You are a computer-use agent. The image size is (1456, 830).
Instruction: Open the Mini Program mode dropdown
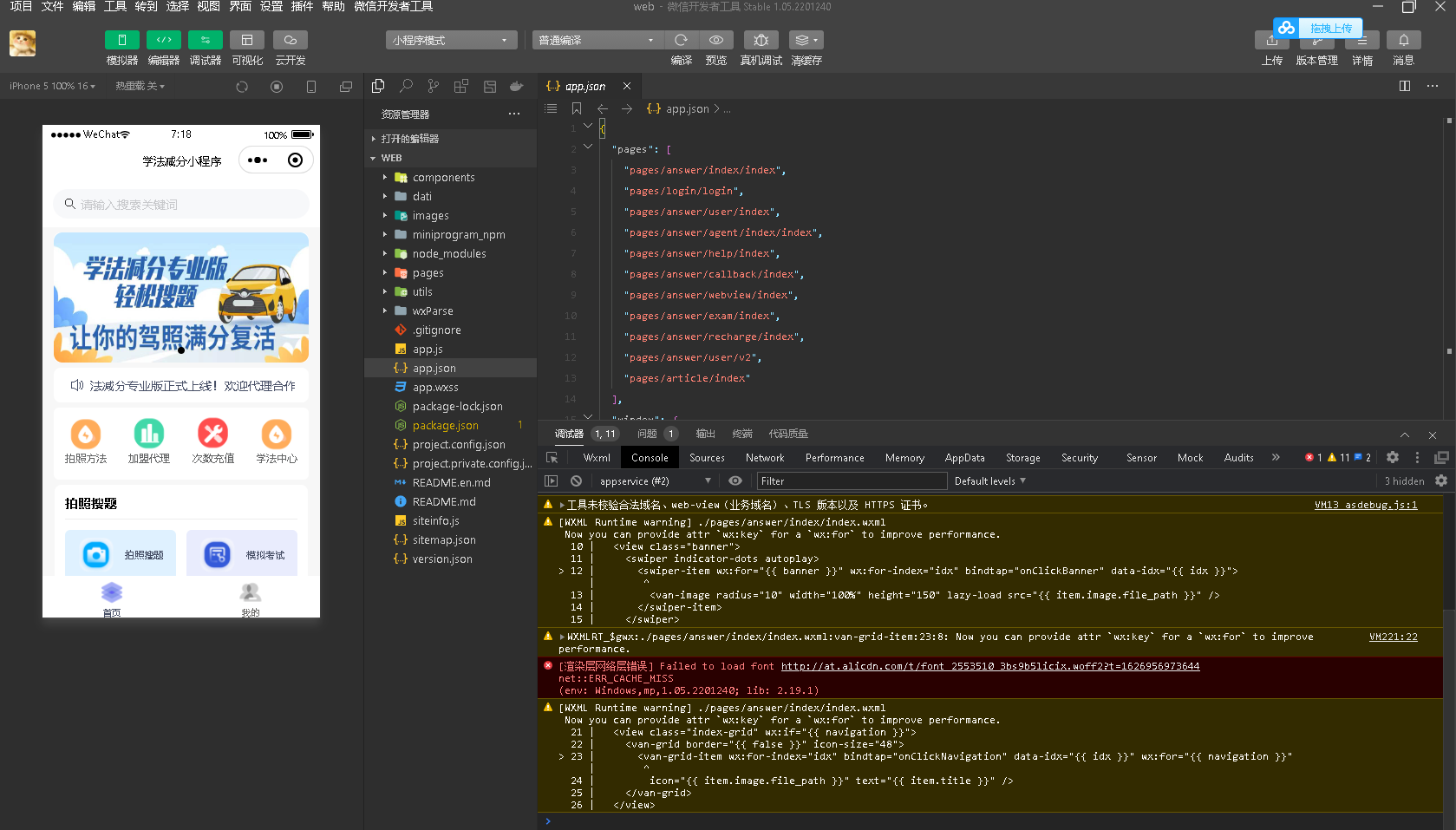[x=450, y=40]
